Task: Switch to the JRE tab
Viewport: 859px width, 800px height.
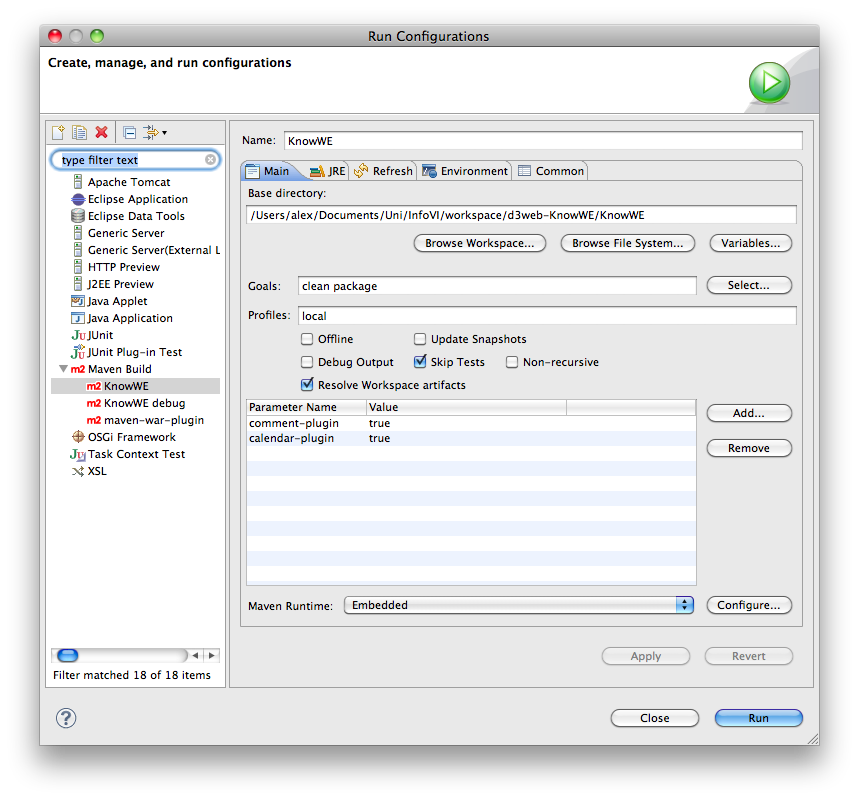Action: coord(328,171)
